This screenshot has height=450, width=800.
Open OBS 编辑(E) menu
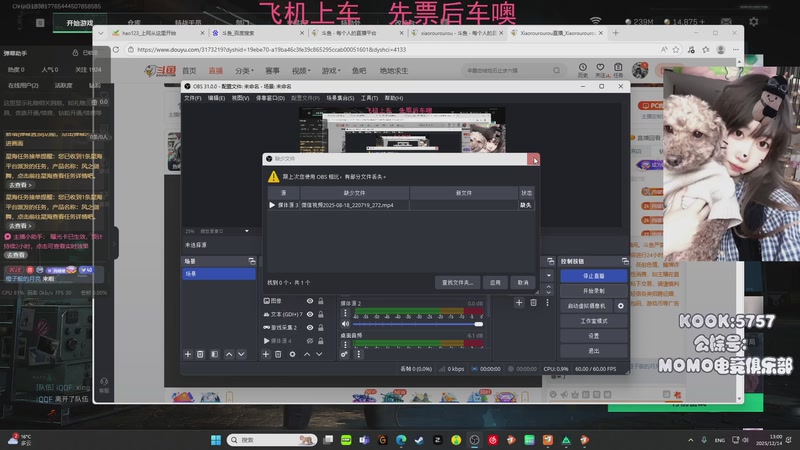pyautogui.click(x=216, y=98)
